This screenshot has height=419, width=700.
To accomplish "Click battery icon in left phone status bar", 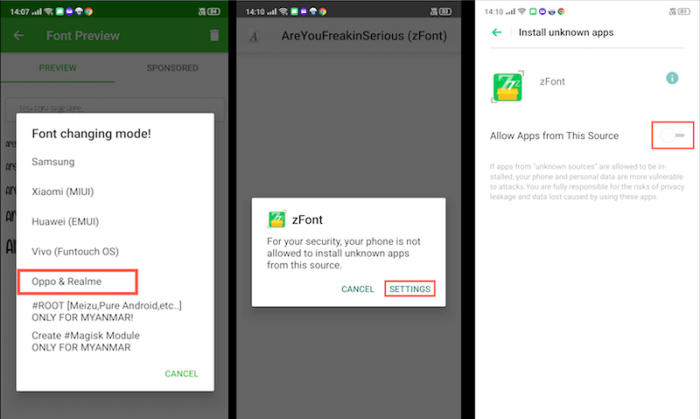I will [x=214, y=11].
